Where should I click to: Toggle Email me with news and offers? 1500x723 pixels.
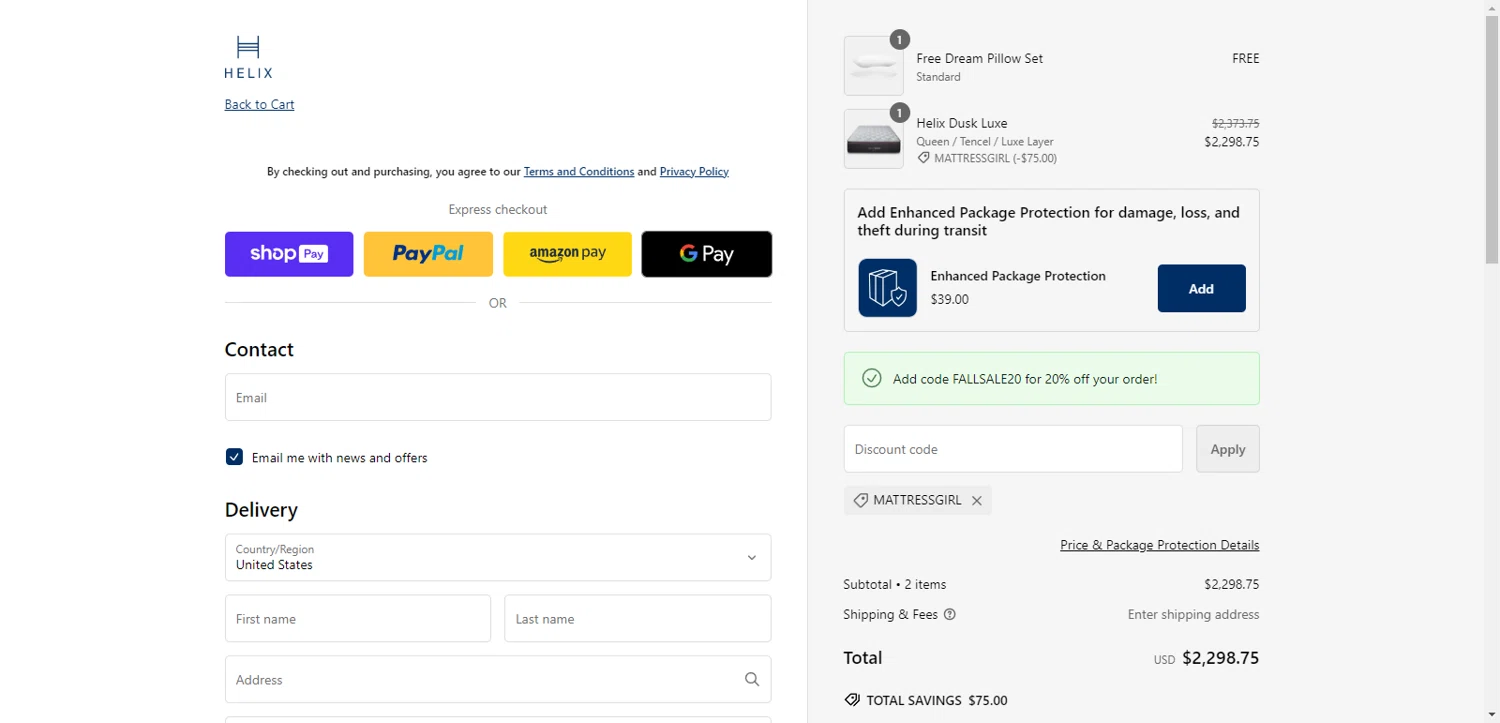pos(234,457)
